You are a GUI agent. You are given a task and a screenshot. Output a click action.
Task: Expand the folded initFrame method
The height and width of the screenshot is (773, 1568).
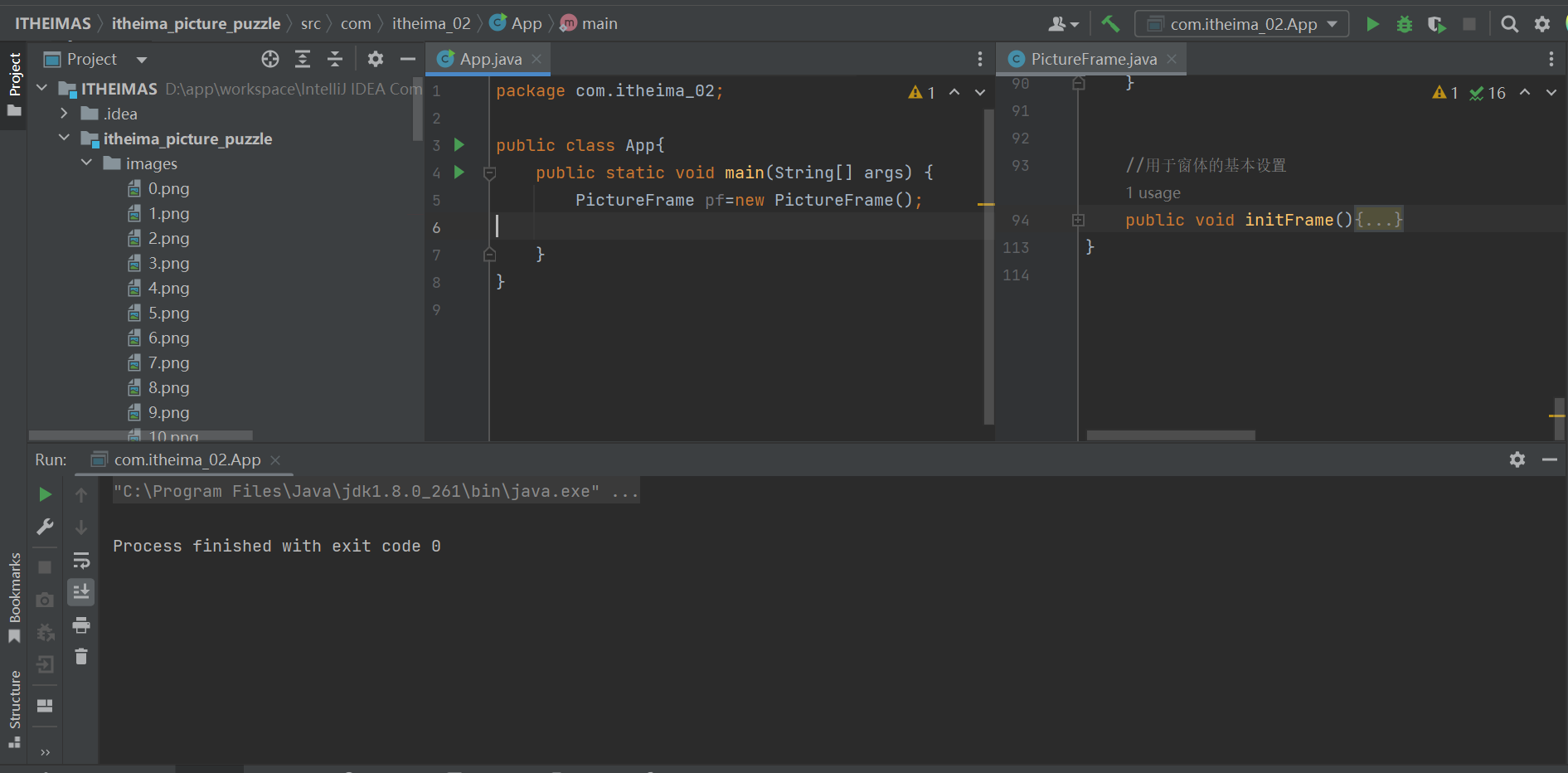tap(1078, 220)
